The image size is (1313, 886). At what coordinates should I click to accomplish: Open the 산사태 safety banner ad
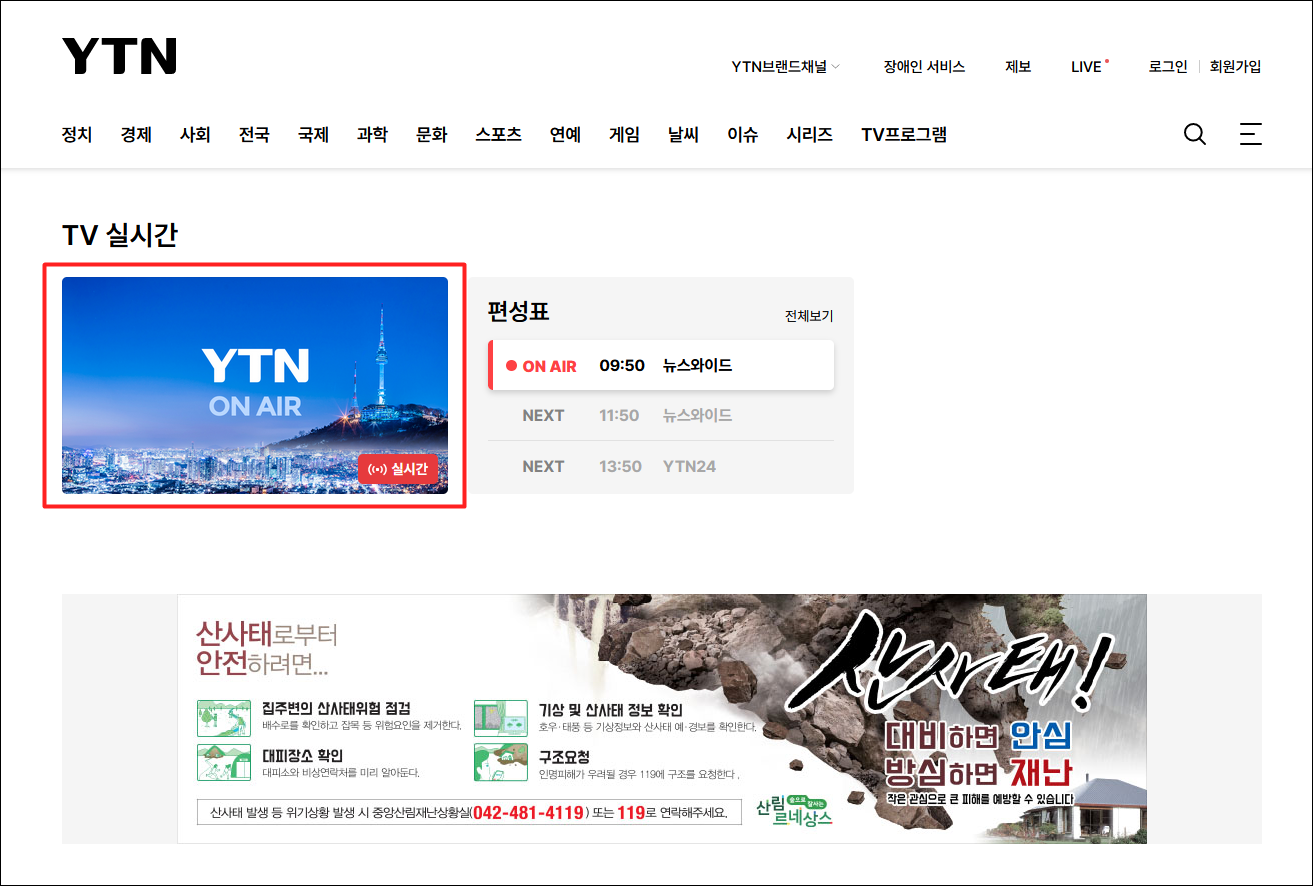point(662,719)
